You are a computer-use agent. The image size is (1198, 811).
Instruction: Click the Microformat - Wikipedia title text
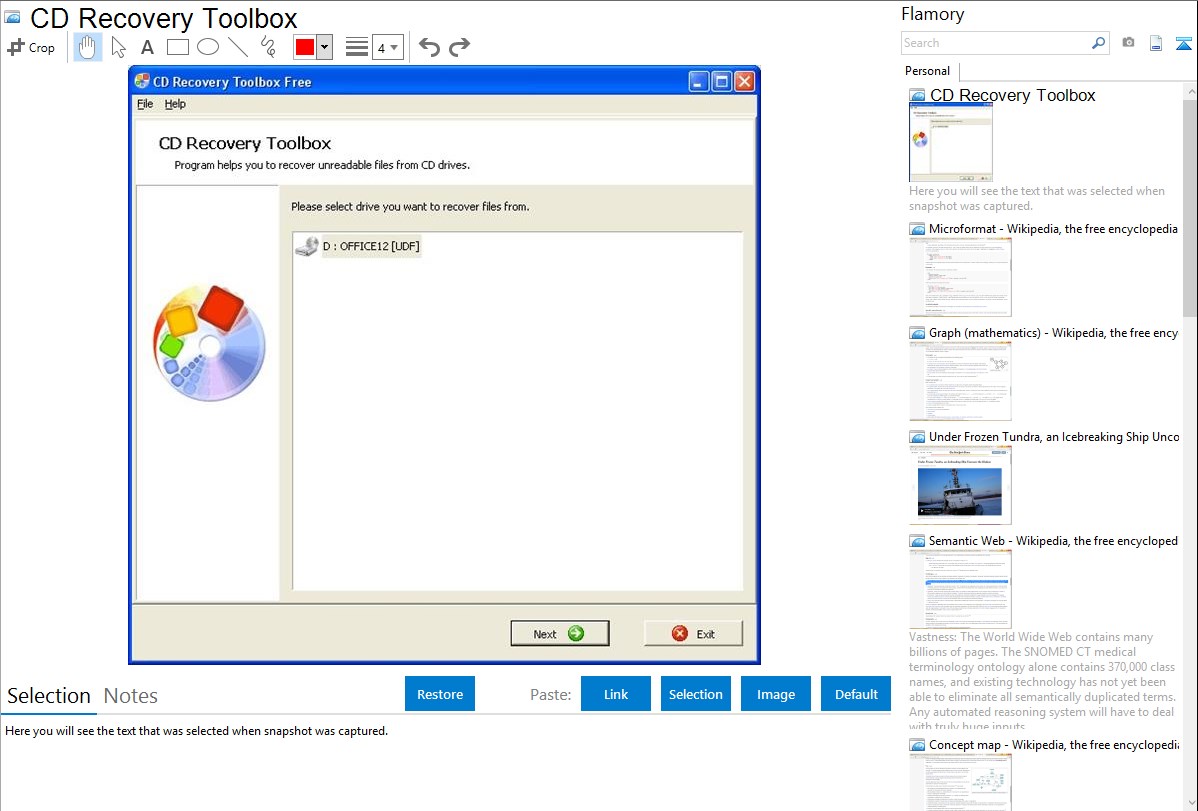tap(1053, 229)
